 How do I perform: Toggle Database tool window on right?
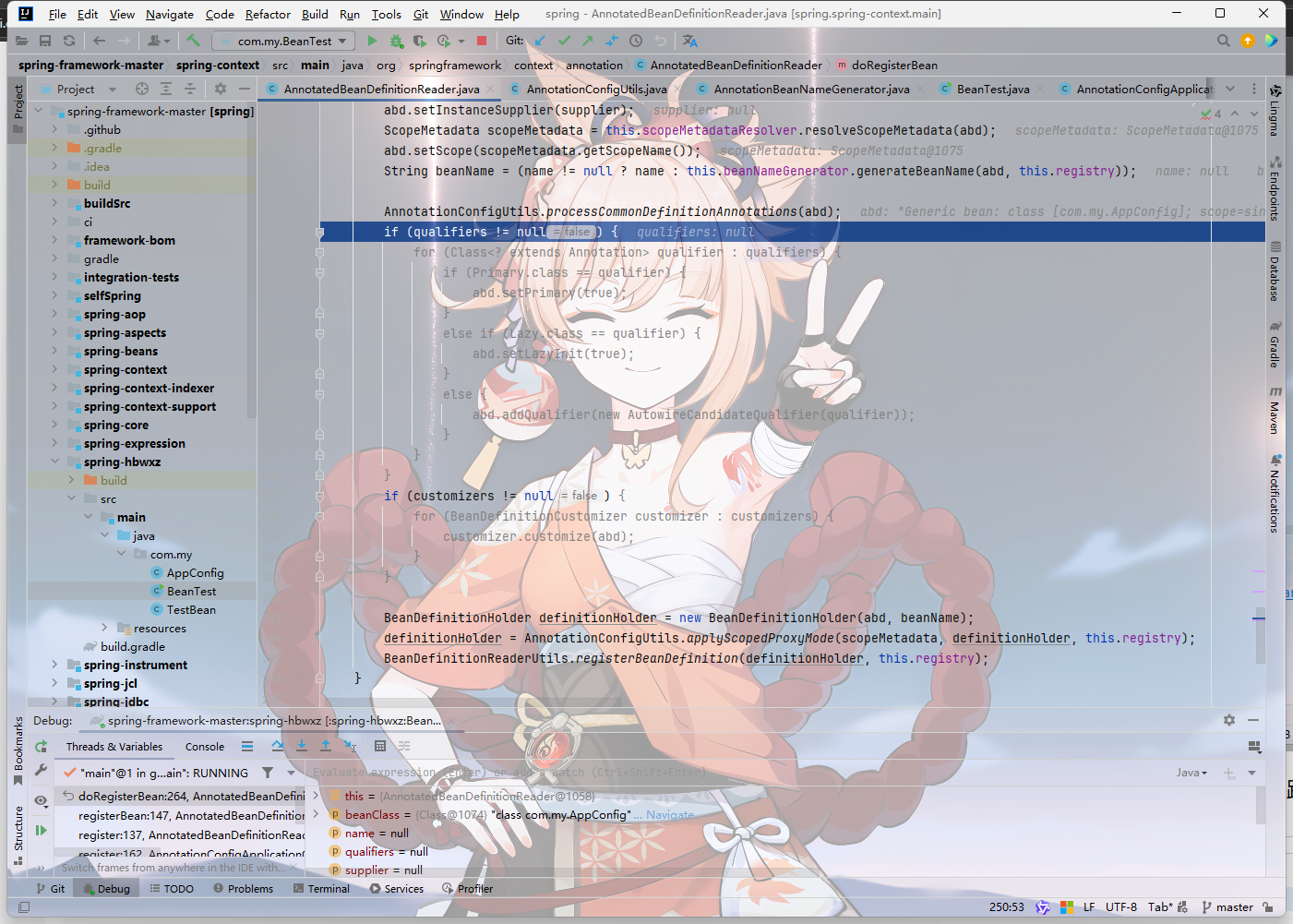(x=1275, y=271)
